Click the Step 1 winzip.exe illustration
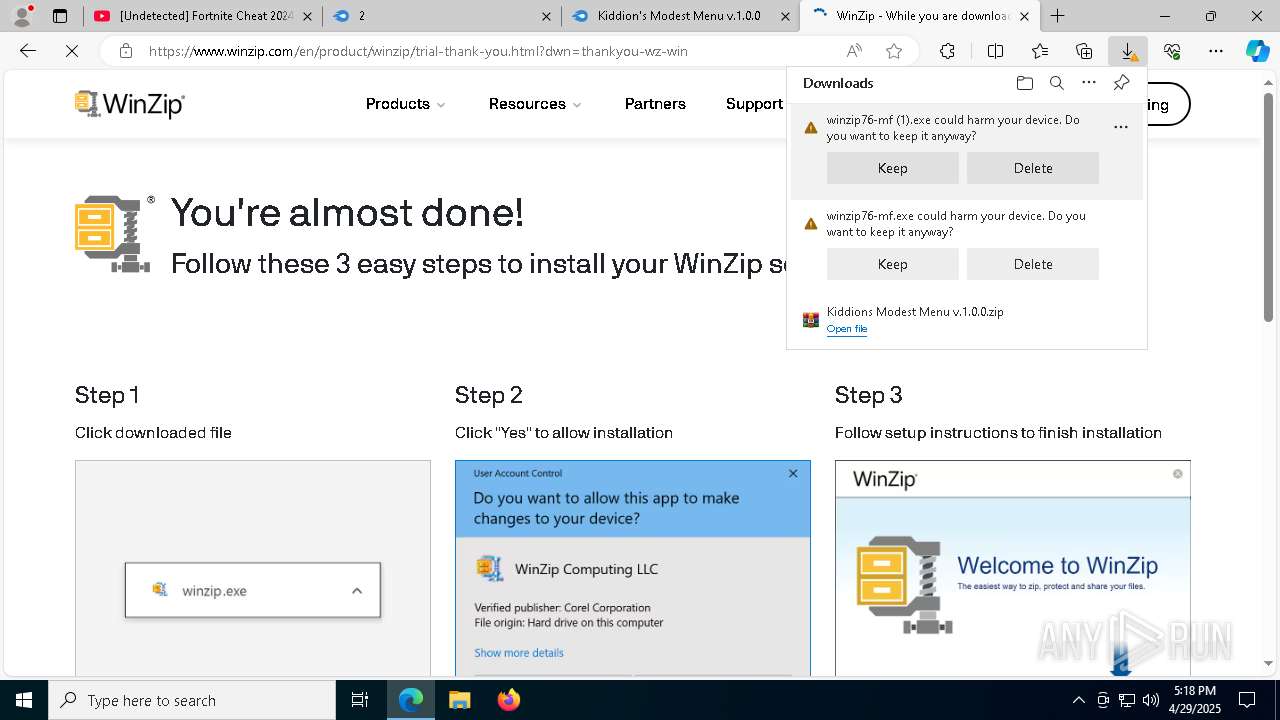Viewport: 1280px width, 720px height. click(x=252, y=568)
